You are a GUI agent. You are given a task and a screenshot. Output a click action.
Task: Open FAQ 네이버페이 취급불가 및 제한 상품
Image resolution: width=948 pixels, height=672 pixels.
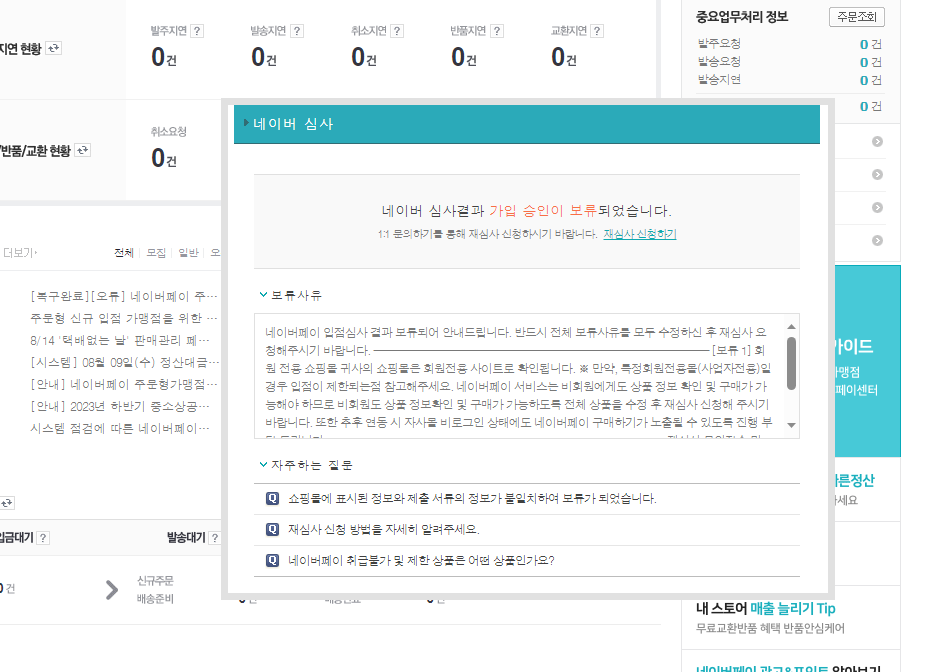click(421, 560)
